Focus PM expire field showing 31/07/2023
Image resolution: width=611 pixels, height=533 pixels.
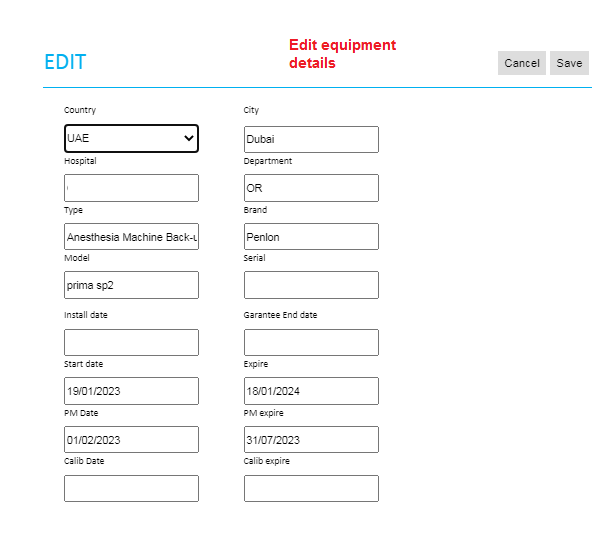(311, 440)
